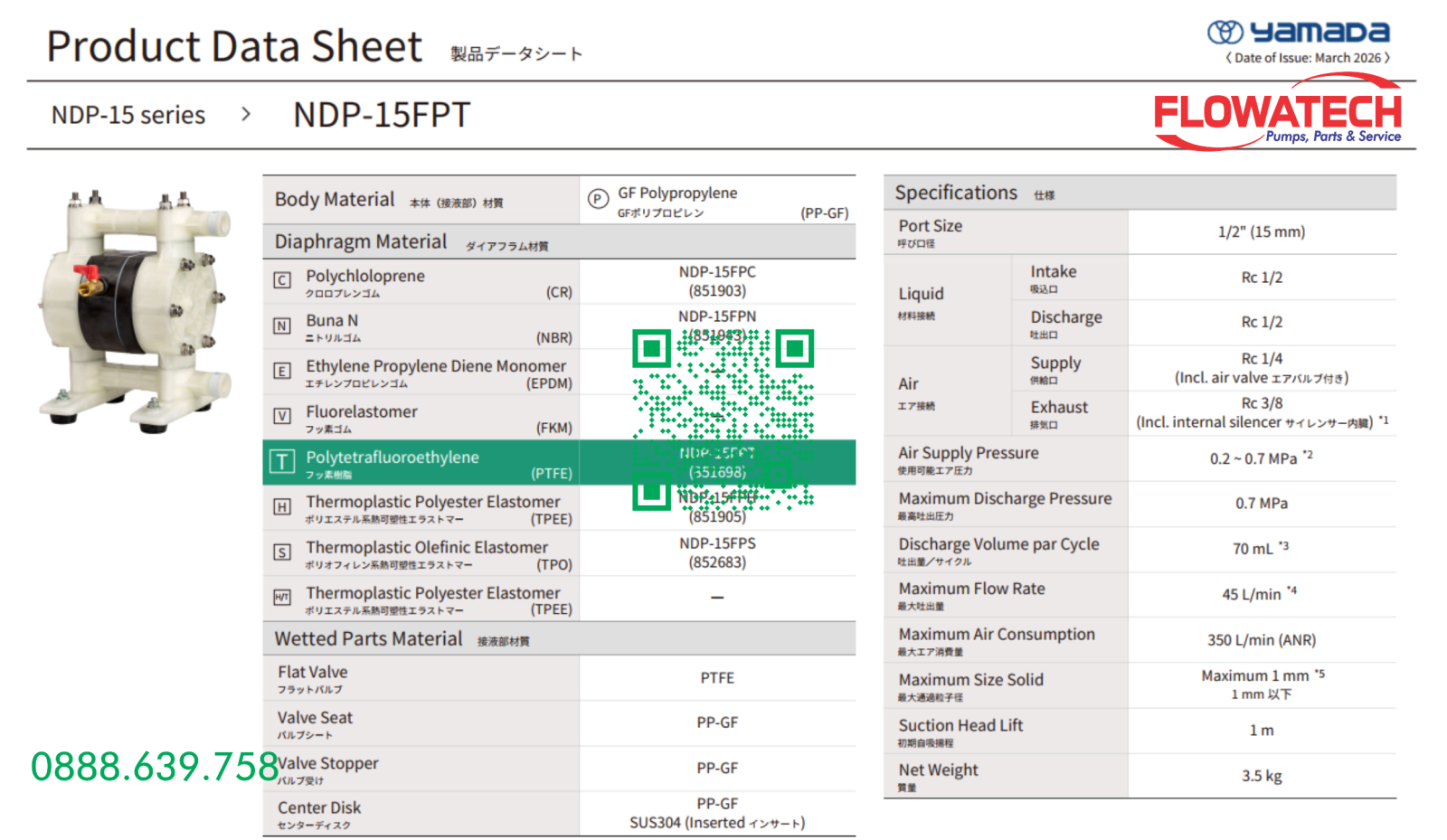Click the SUS304 (Inserted) value
1447x840 pixels.
(717, 823)
